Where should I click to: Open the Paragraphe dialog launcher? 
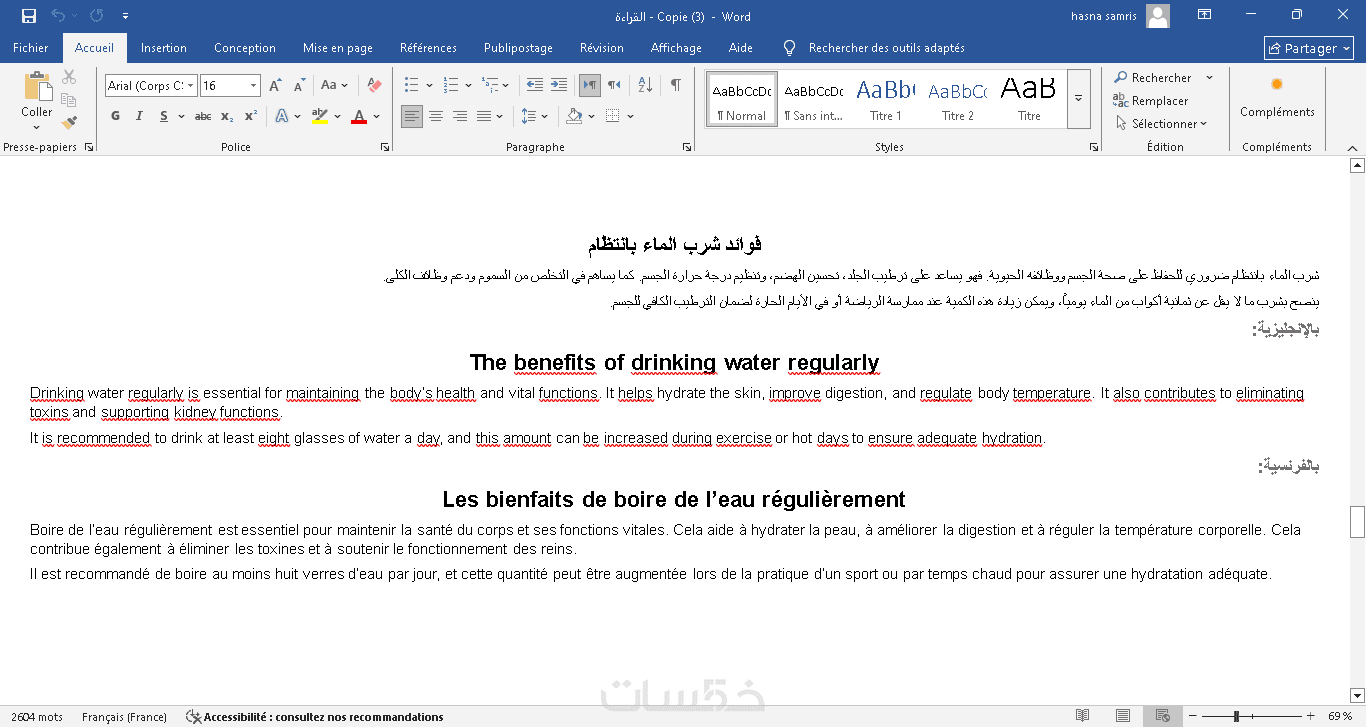click(x=686, y=147)
